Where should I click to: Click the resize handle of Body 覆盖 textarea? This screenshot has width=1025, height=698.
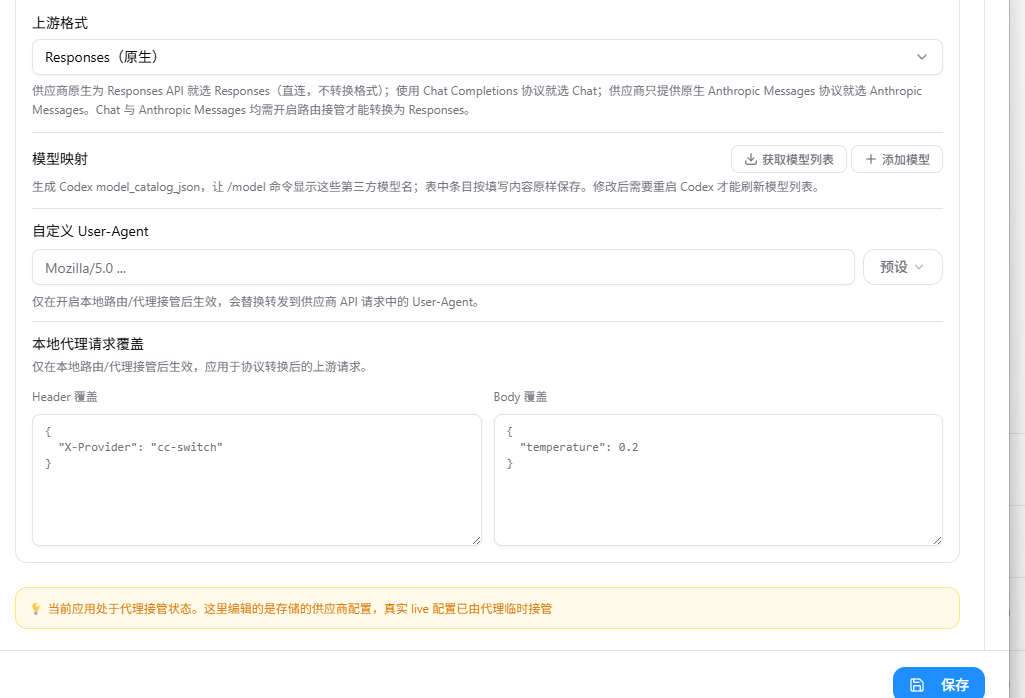937,540
